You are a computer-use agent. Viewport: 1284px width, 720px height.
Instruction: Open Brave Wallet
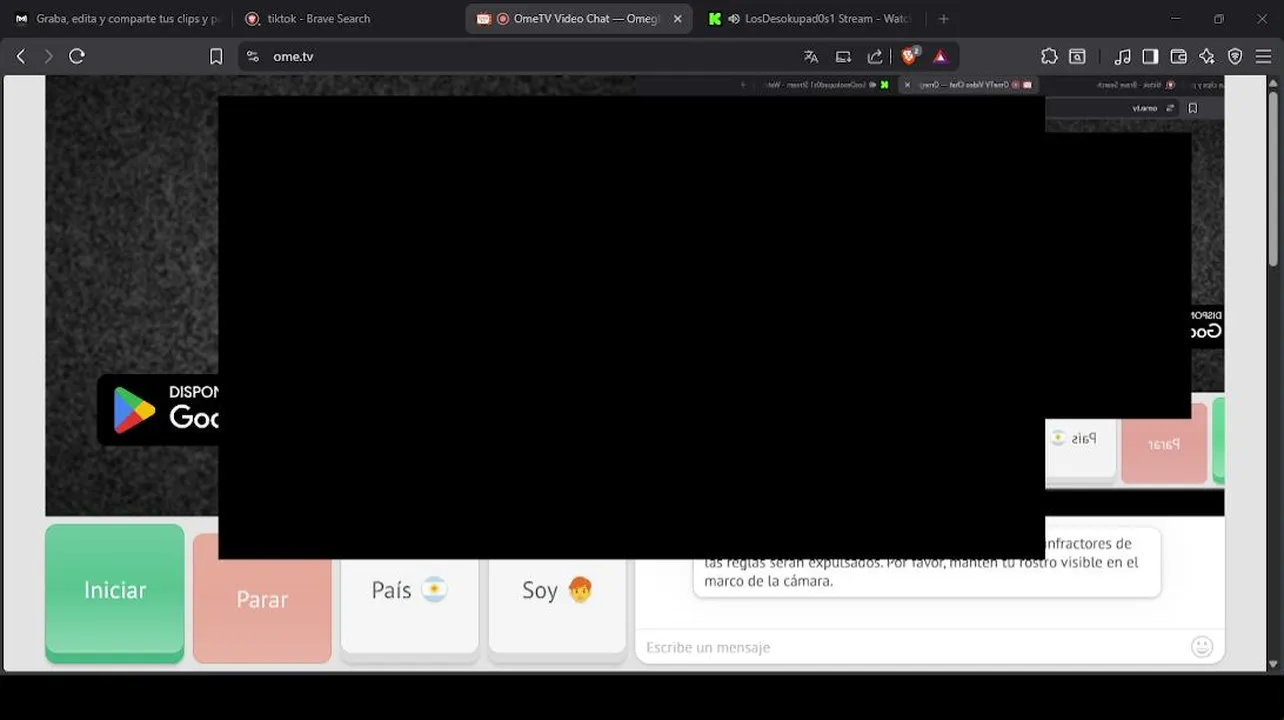tap(1179, 57)
